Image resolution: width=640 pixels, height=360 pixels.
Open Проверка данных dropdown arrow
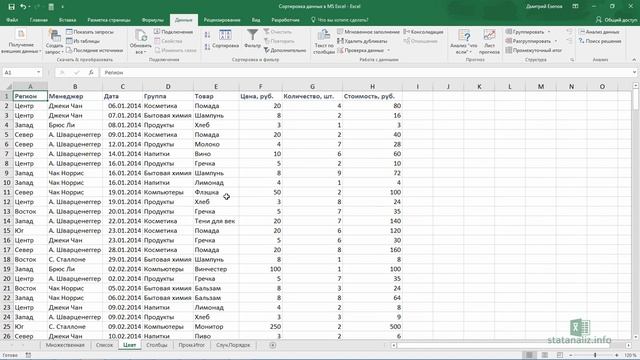[x=389, y=50]
